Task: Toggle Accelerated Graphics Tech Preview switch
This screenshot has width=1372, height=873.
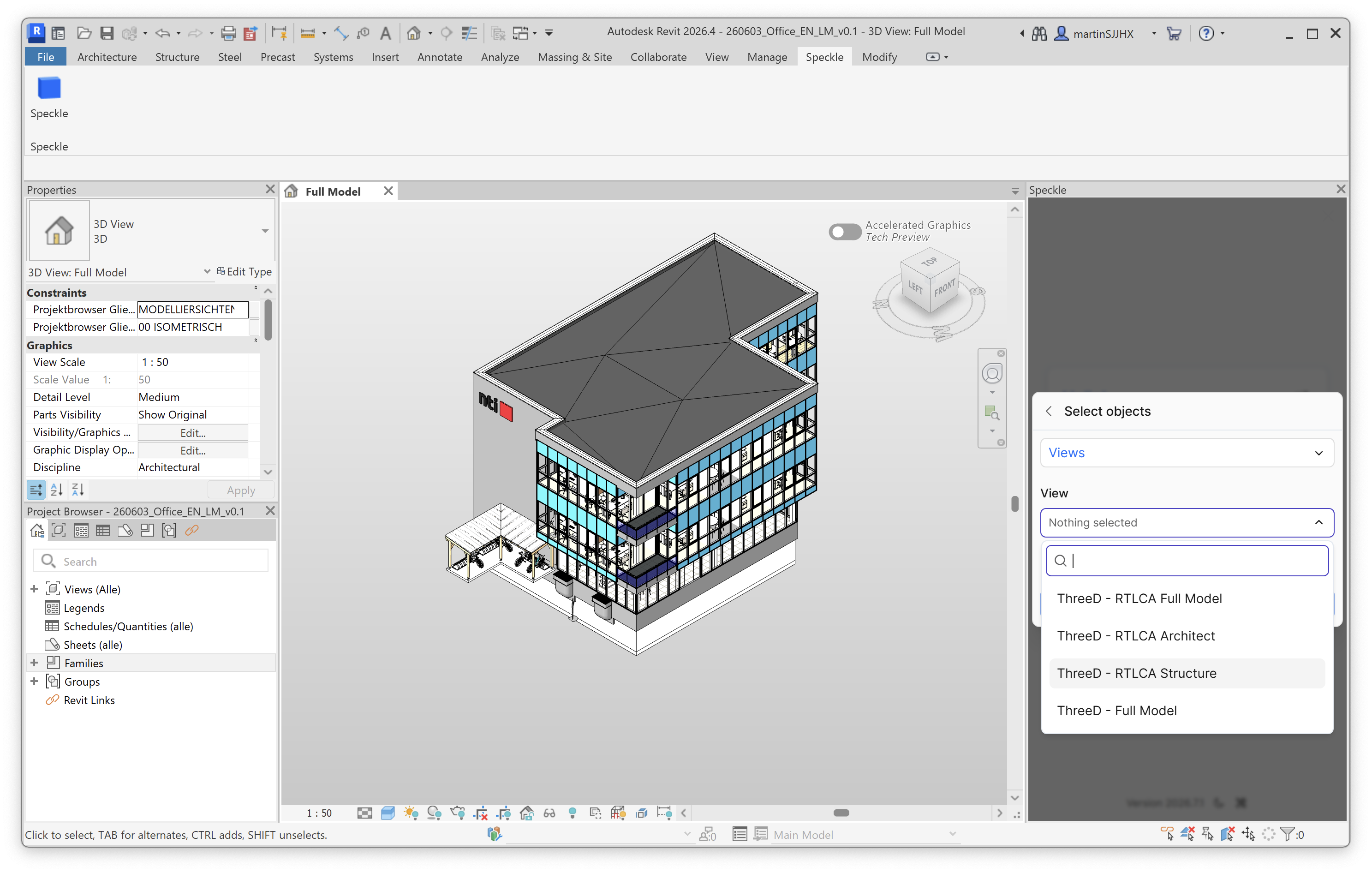Action: 844,232
